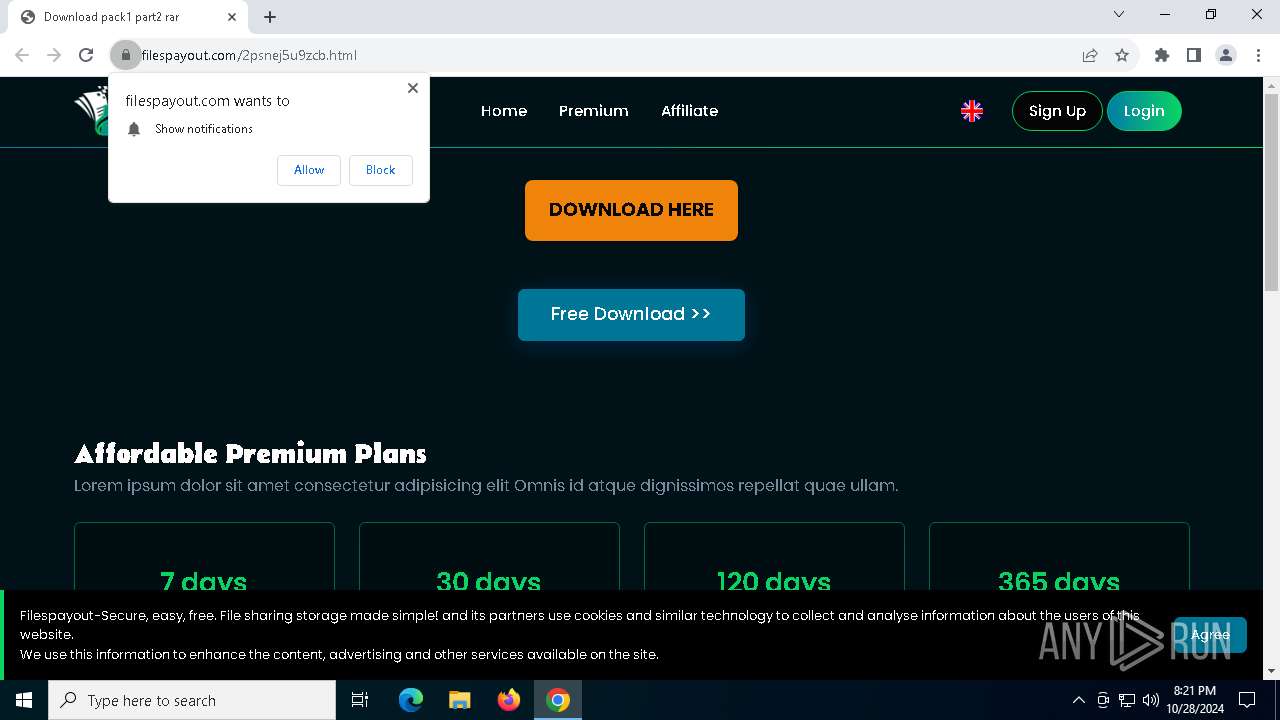1280x720 pixels.
Task: Open File Explorer from taskbar
Action: 460,700
